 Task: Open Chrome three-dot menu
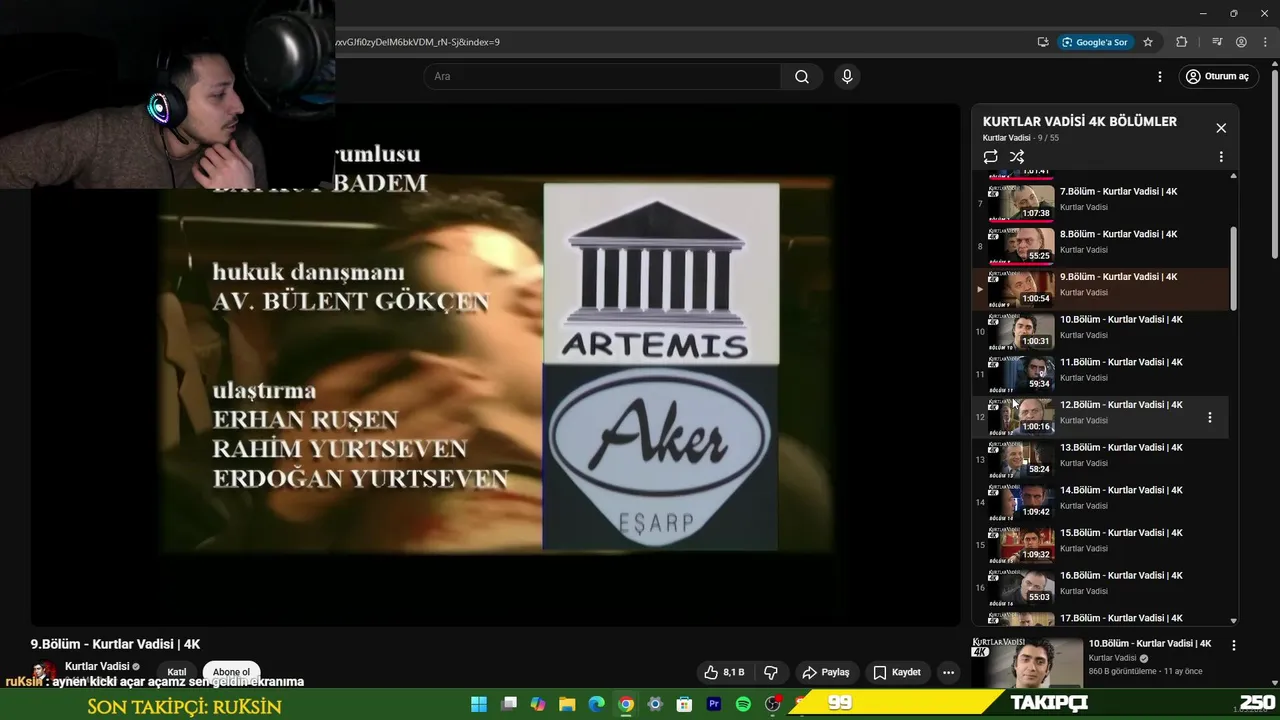[1265, 42]
